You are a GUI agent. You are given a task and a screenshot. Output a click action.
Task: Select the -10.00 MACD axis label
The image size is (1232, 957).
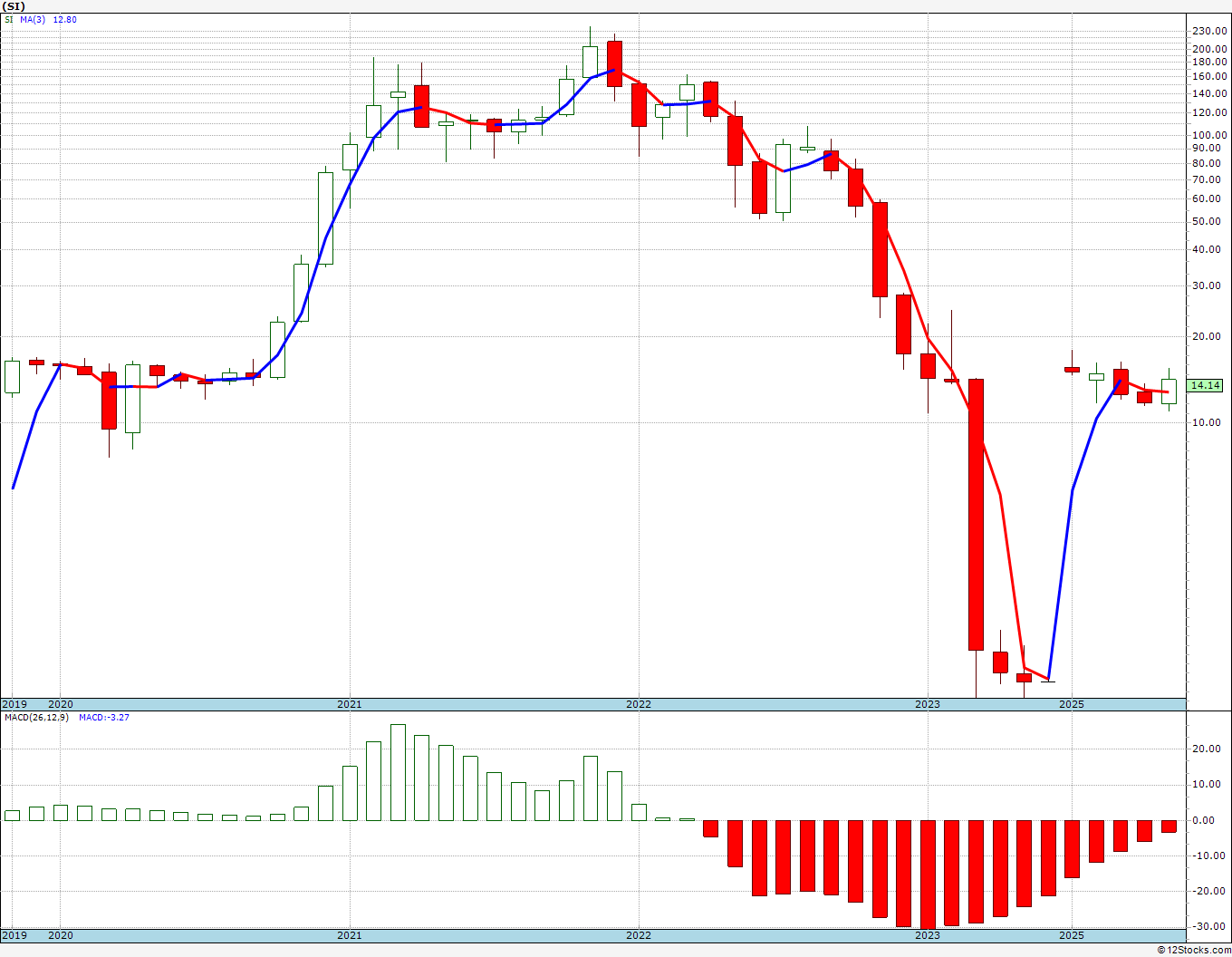coord(1210,855)
